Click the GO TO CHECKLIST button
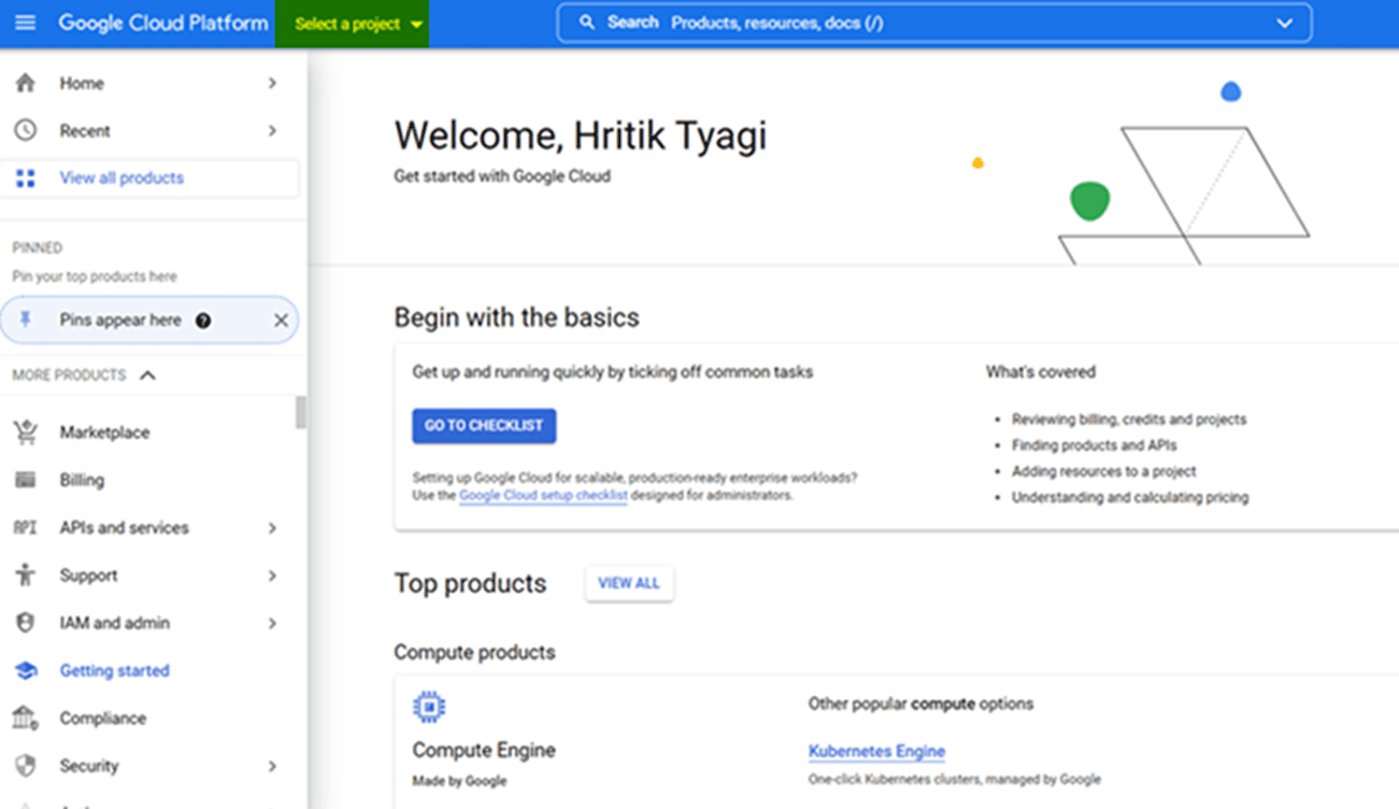This screenshot has width=1399, height=809. coord(483,425)
